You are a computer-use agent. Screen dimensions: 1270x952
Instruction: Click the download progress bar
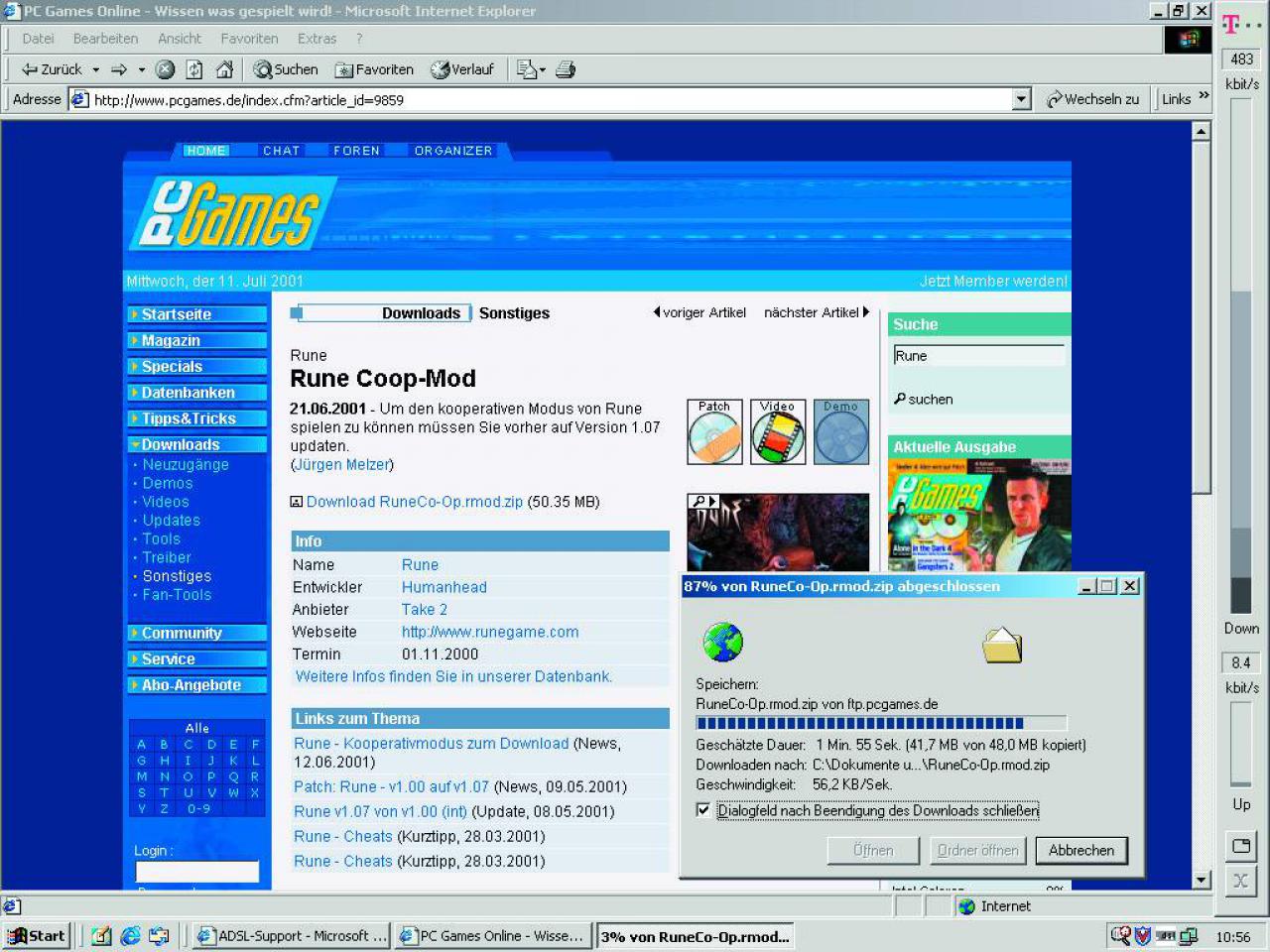881,723
